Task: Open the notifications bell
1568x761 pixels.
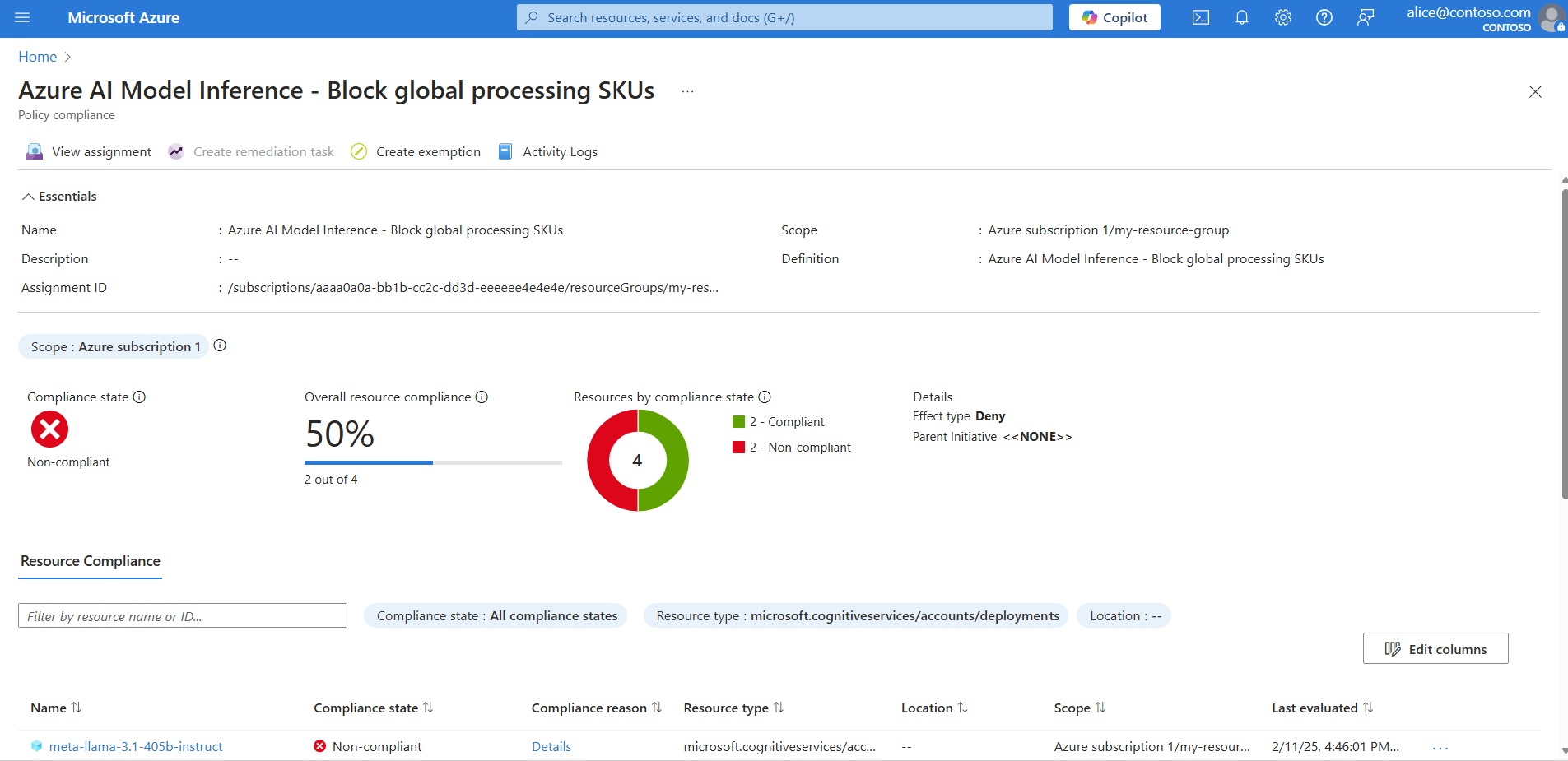Action: pyautogui.click(x=1242, y=17)
